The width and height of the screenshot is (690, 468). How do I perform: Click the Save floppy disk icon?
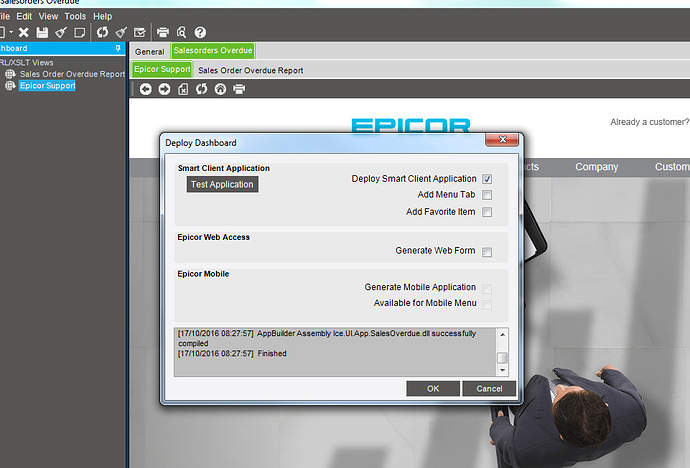pyautogui.click(x=42, y=32)
